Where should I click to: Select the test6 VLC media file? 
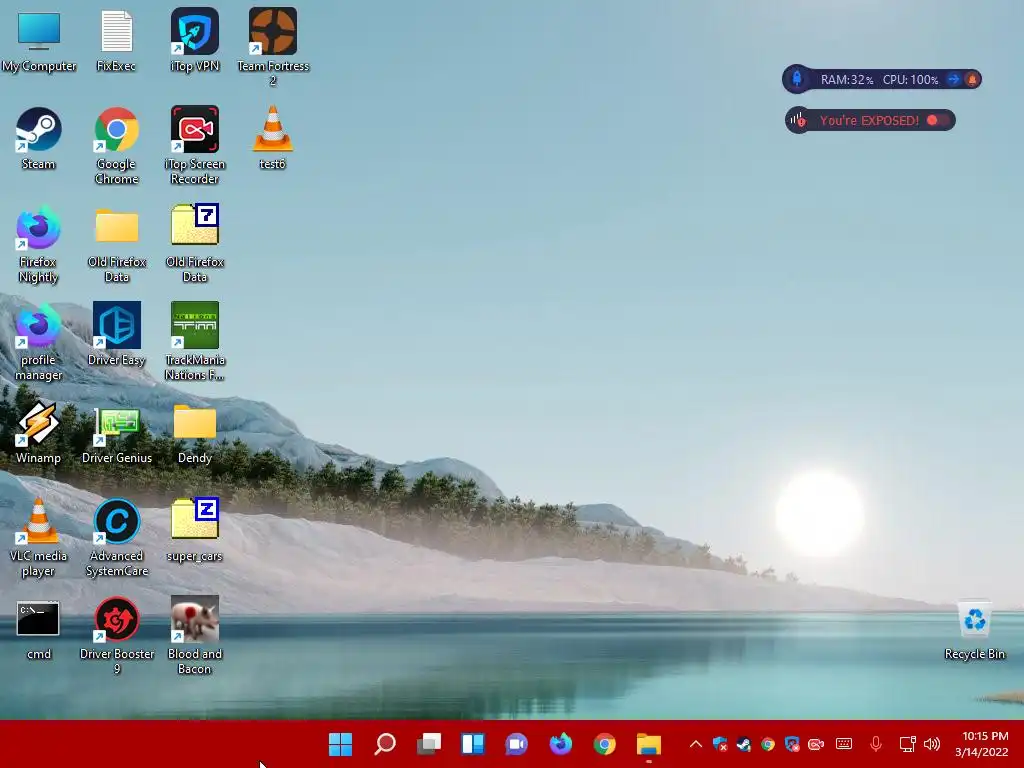272,138
